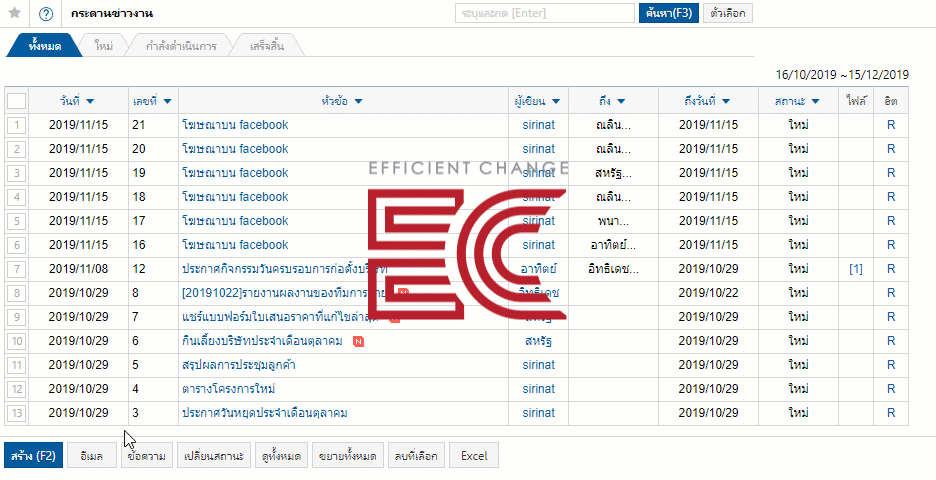
Task: Click the R link in row 1
Action: (x=891, y=125)
